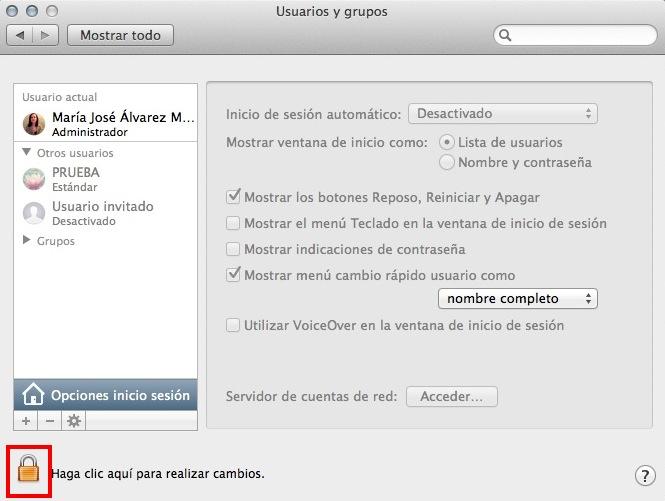Click the remove user minus button
665x501 pixels.
(x=50, y=421)
